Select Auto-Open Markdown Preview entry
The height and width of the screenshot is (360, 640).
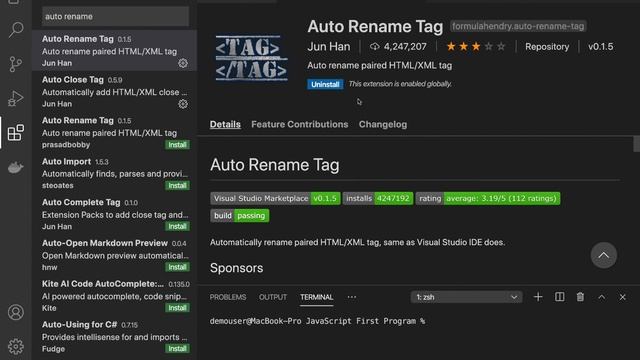coord(114,255)
